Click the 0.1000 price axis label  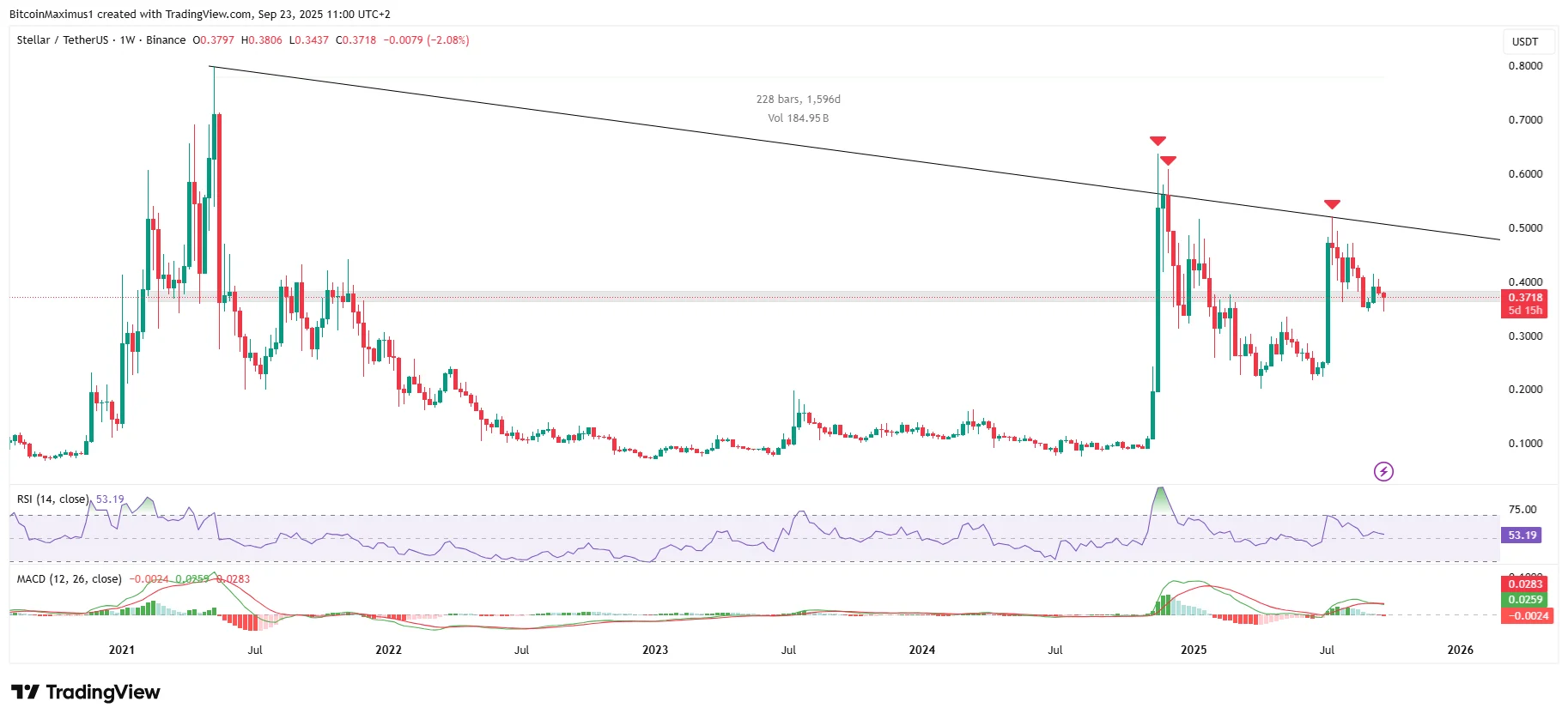tap(1525, 443)
